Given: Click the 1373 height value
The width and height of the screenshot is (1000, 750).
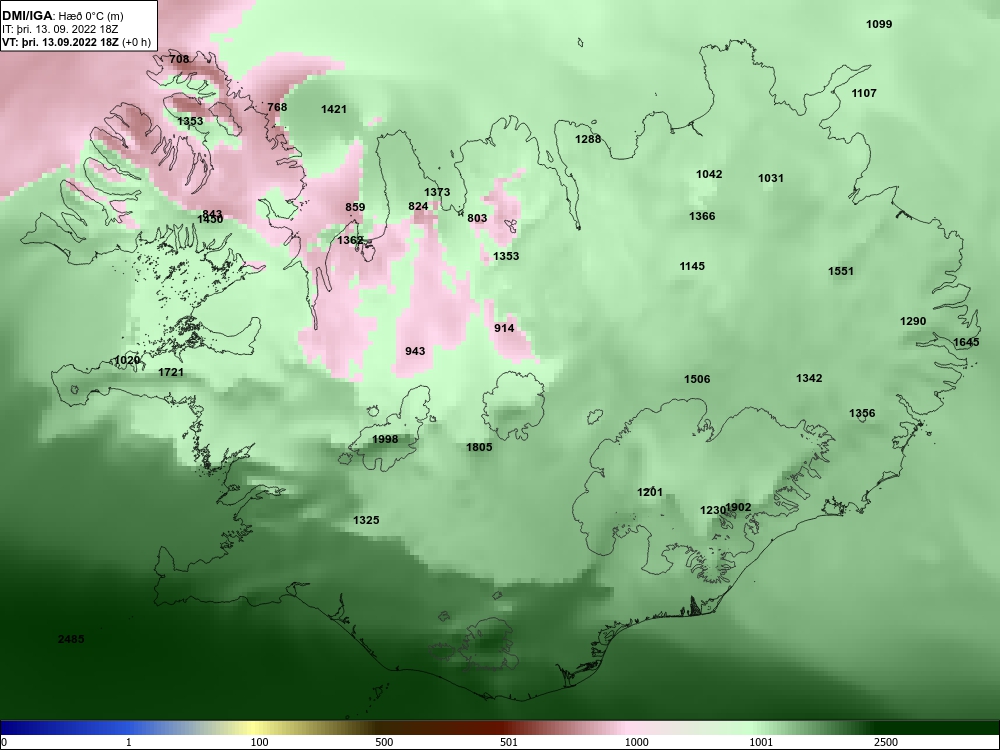Looking at the screenshot, I should (x=437, y=192).
